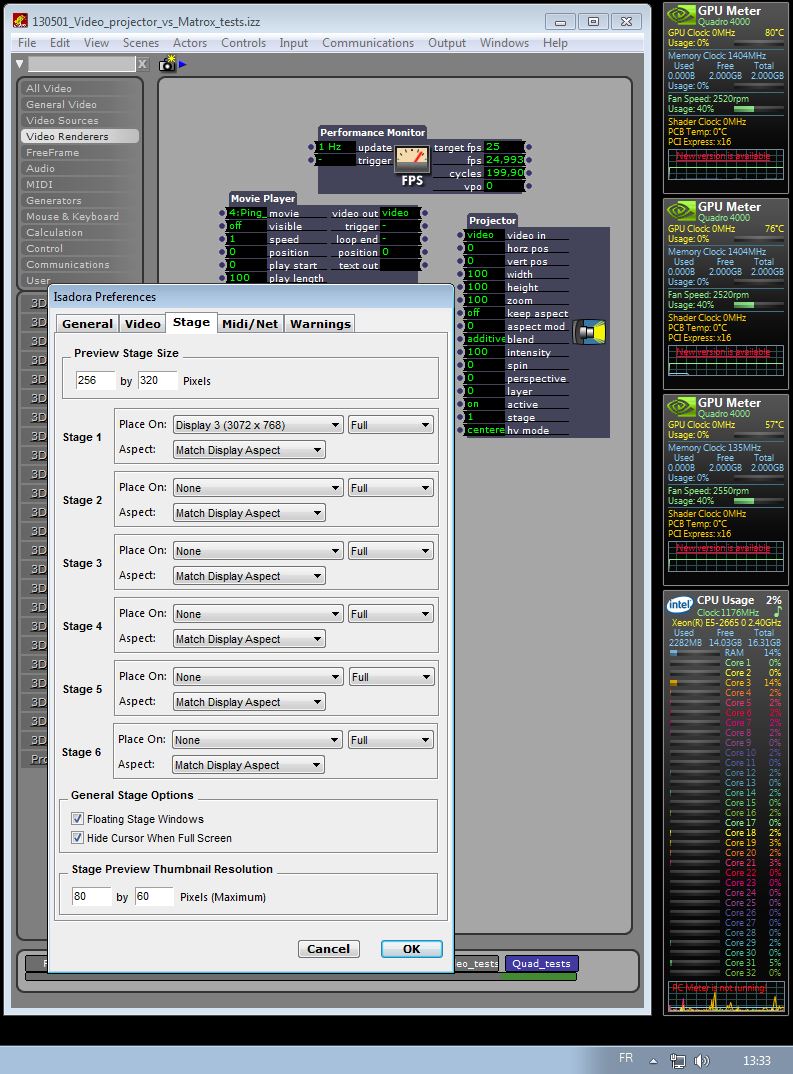Click the Intel logo in CPU Usage gadget
This screenshot has height=1074, width=793.
679,604
